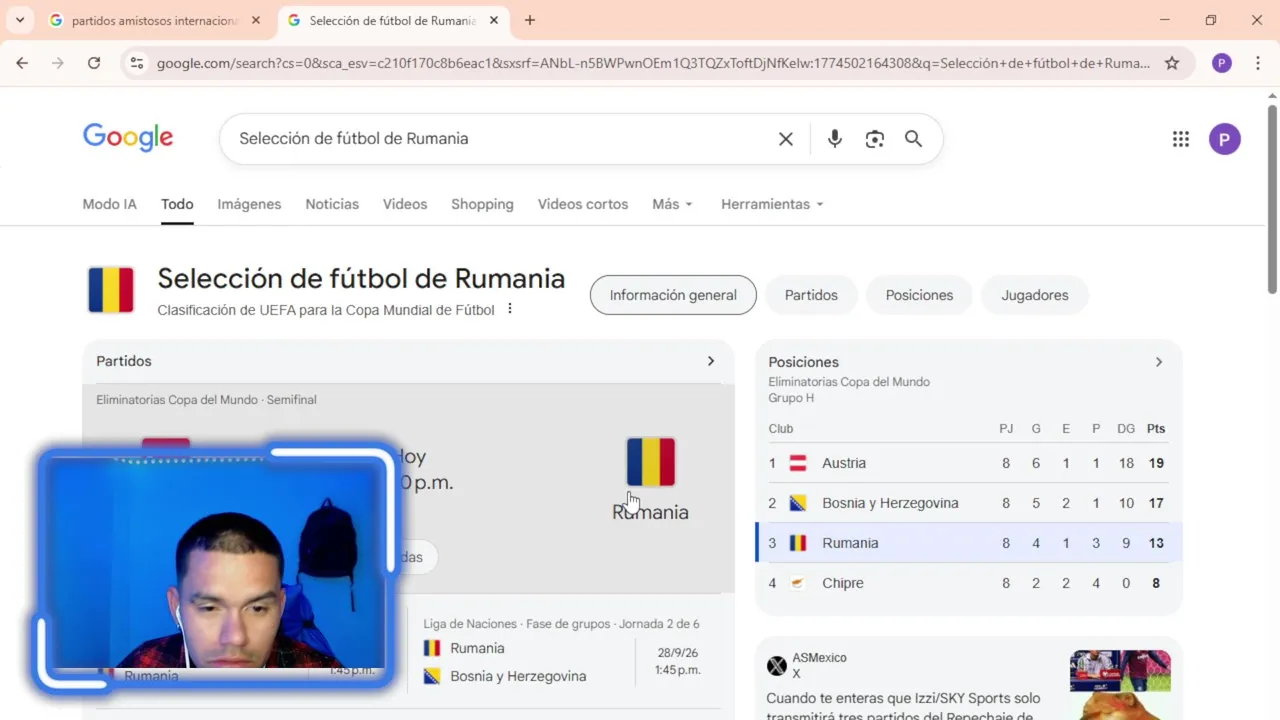The height and width of the screenshot is (720, 1280).
Task: Select the Información general chip
Action: click(673, 295)
